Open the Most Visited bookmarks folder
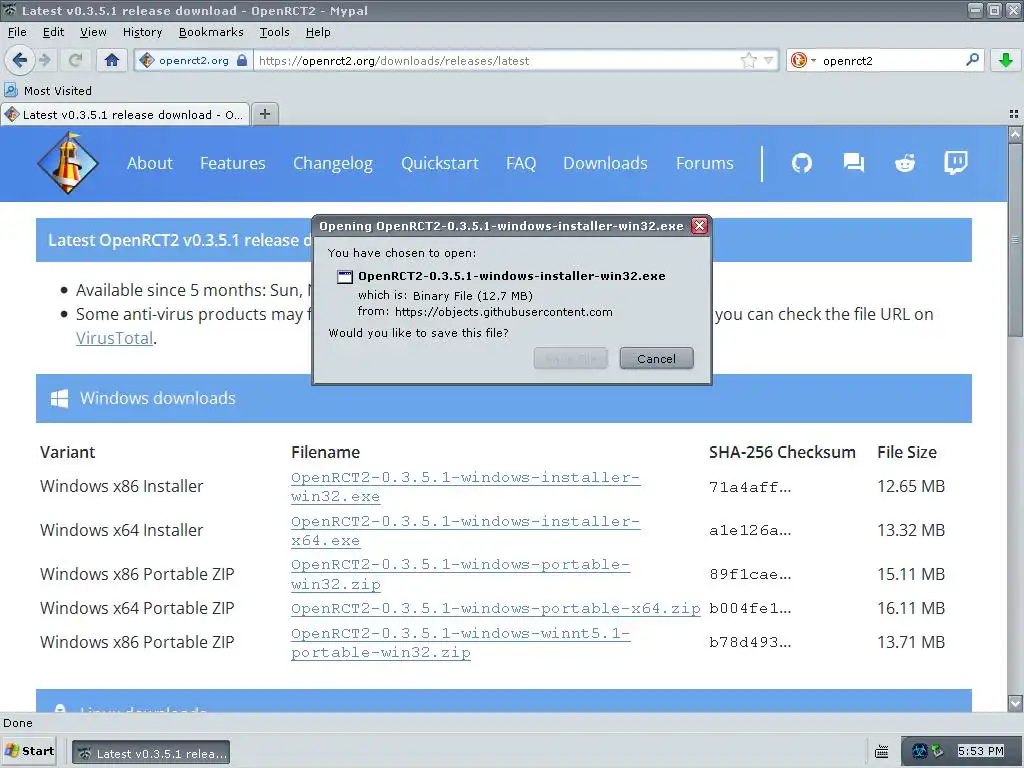Screen dimensions: 1024x768 tap(48, 91)
